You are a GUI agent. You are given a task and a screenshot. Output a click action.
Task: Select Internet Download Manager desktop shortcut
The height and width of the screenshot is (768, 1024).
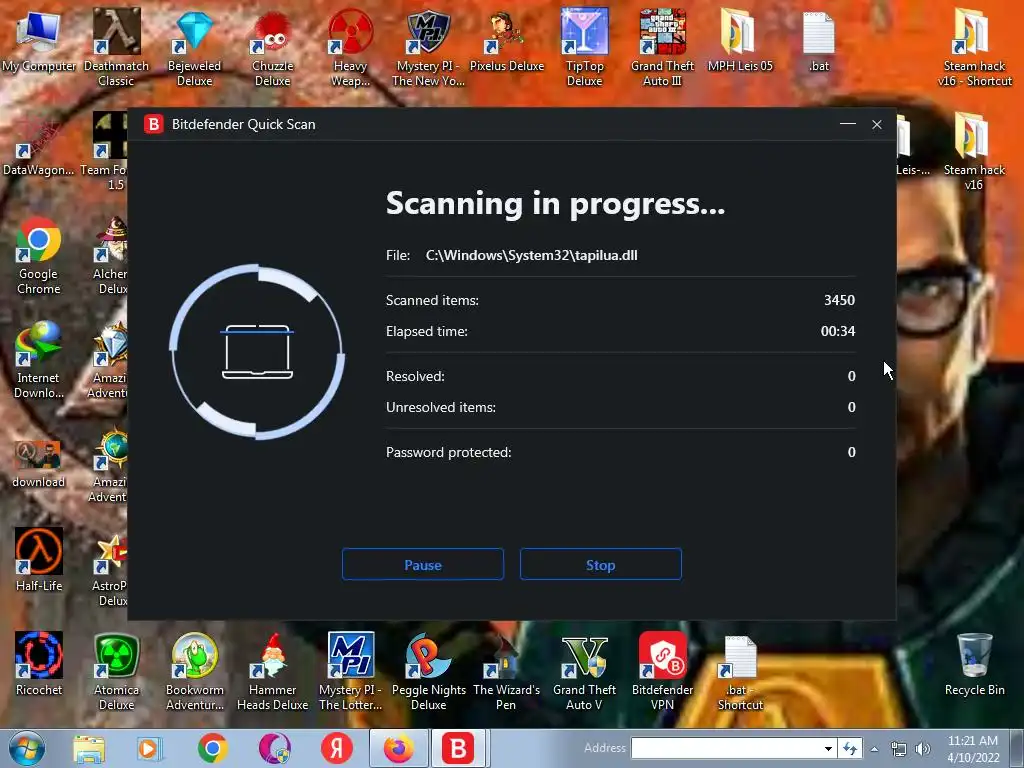click(x=39, y=359)
